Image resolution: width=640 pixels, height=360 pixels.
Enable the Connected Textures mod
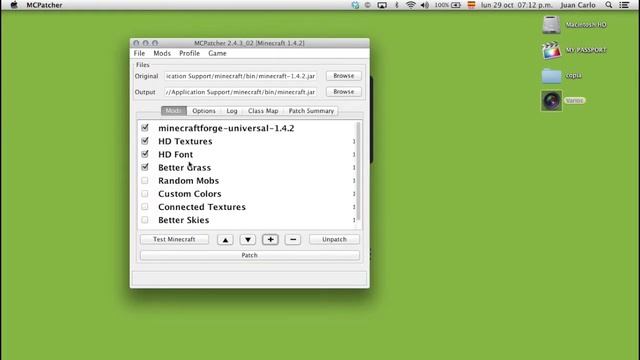(145, 207)
